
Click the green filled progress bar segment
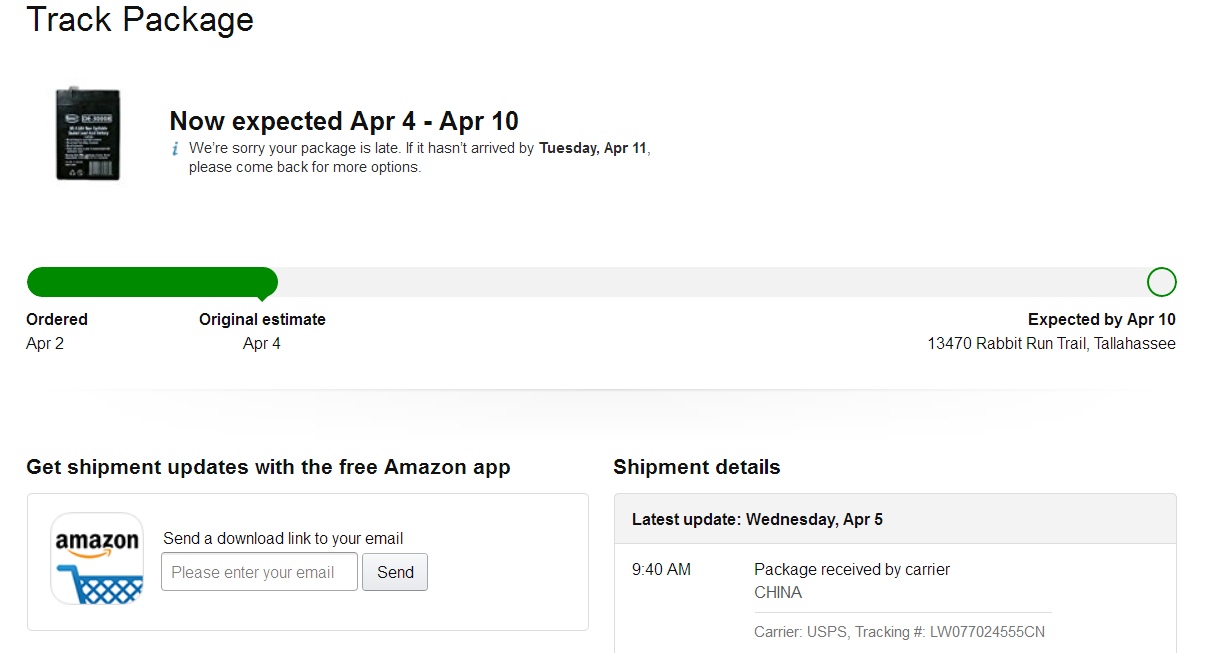coord(152,282)
